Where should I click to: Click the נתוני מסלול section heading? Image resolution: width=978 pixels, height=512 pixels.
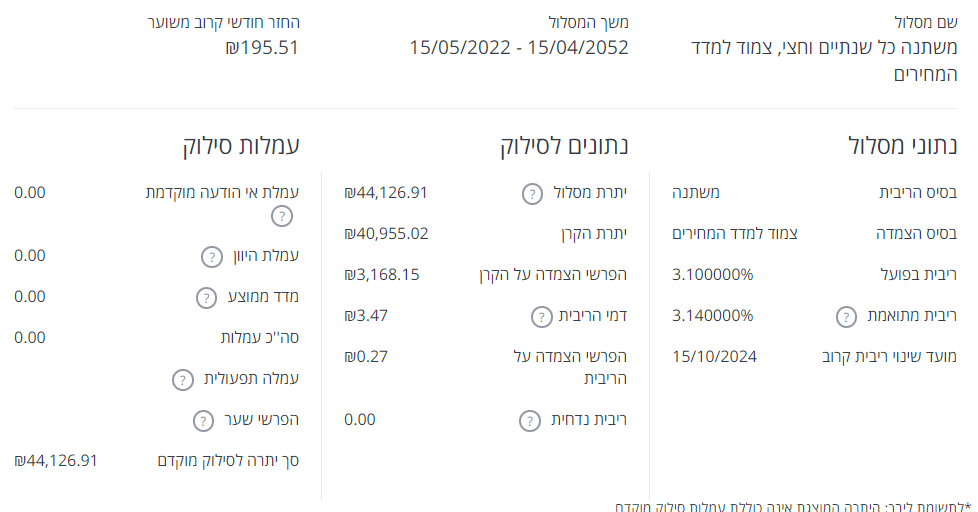tap(902, 145)
